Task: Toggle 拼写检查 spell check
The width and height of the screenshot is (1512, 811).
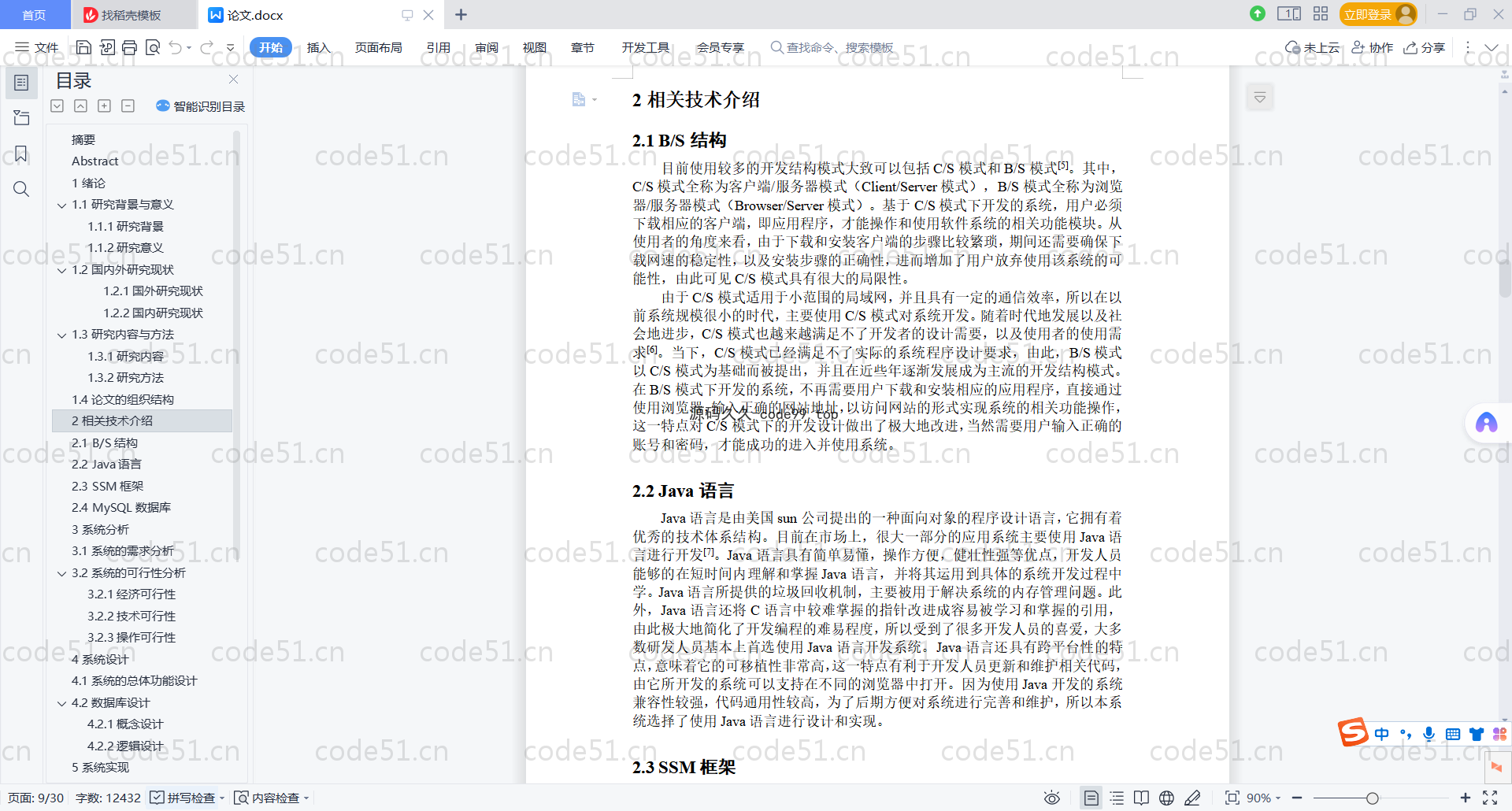Action: pos(183,798)
